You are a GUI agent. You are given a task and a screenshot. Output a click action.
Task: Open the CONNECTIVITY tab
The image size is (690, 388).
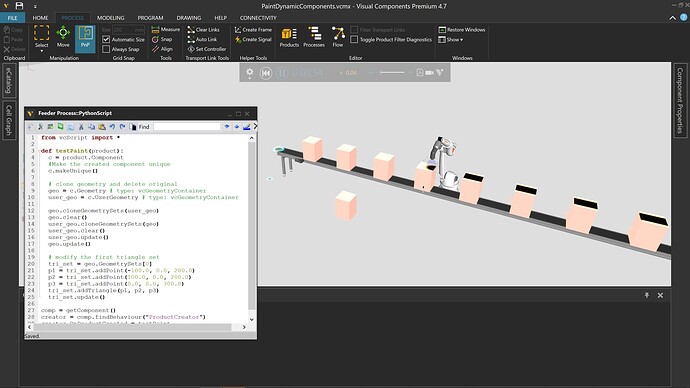coord(258,18)
